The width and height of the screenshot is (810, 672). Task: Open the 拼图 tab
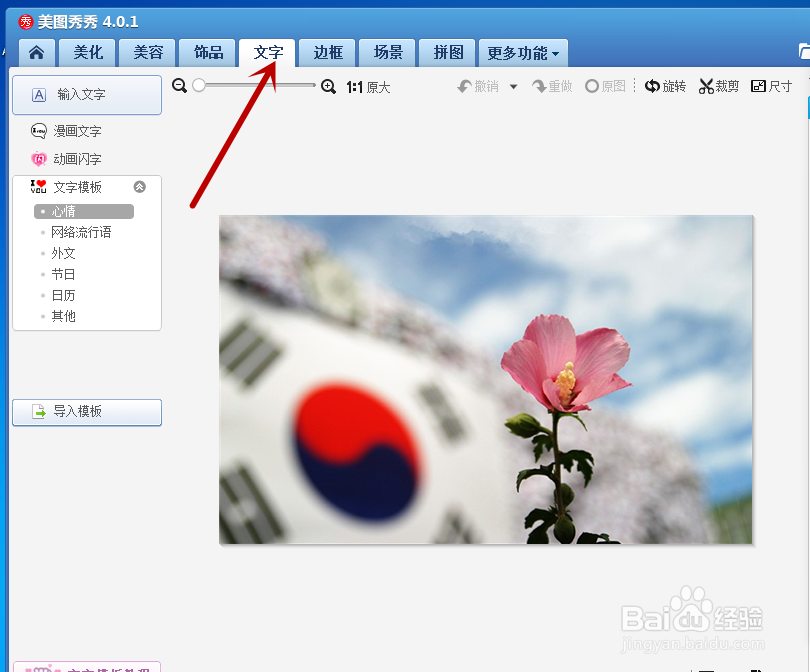[x=448, y=53]
